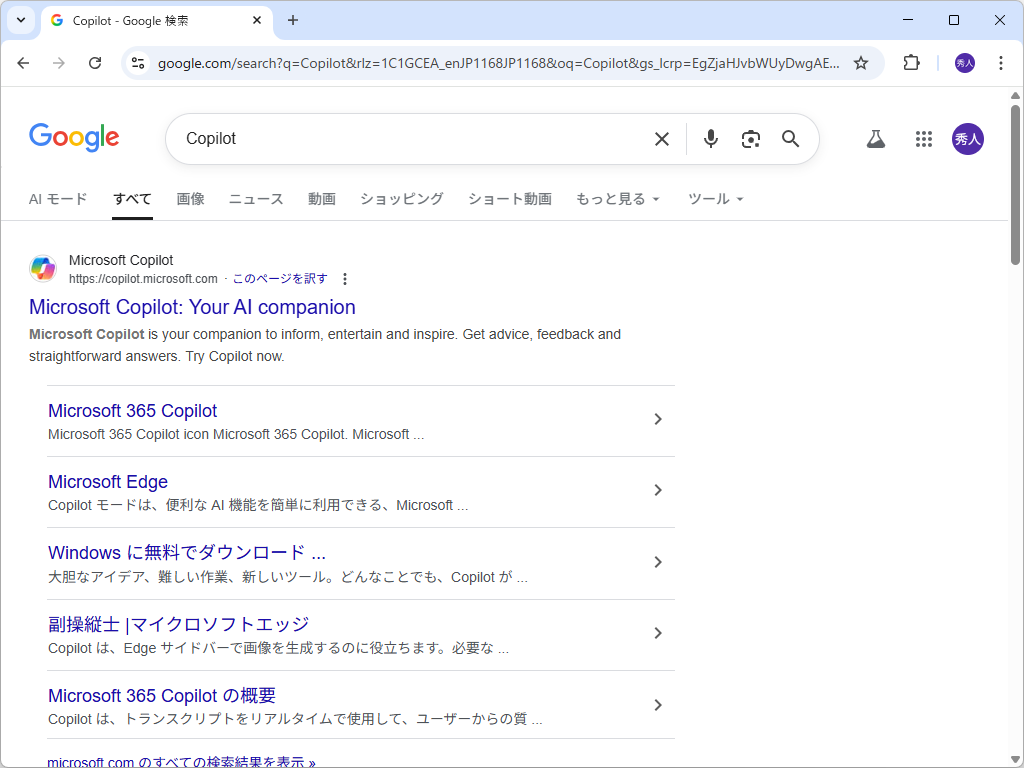Open Search Labs with the flask icon
Image resolution: width=1024 pixels, height=768 pixels.
[875, 139]
